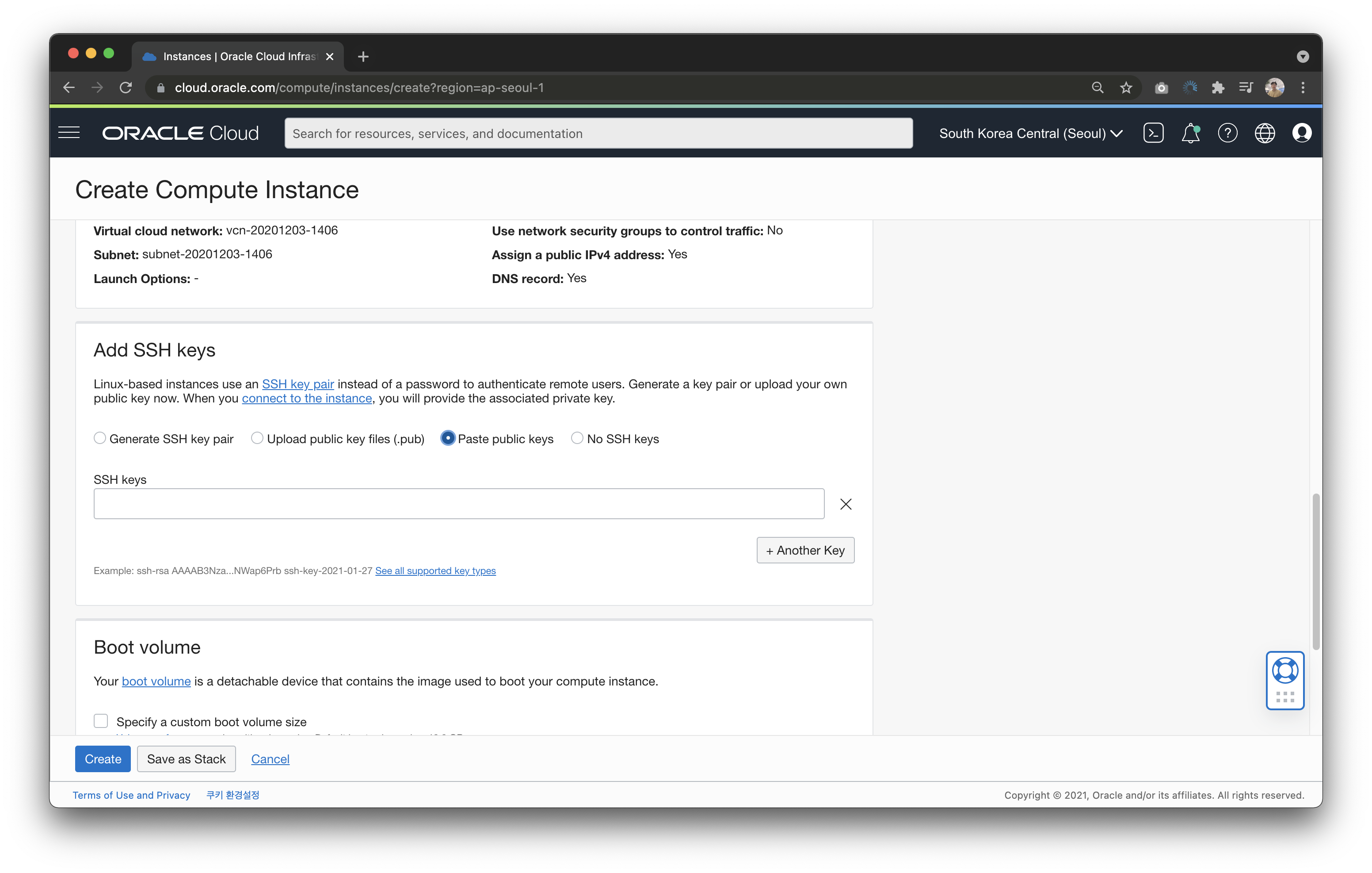Click the Cancel link
Viewport: 1372px width, 873px height.
coord(270,759)
